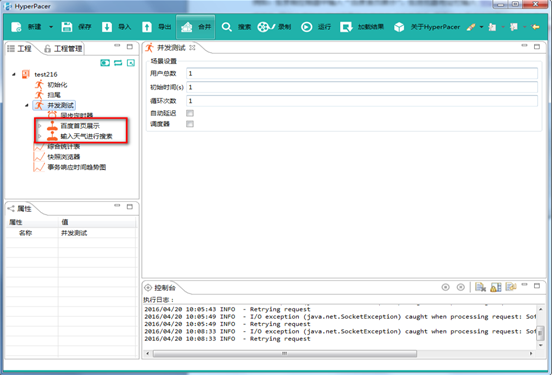Click the 保存 save toolbar button
The width and height of the screenshot is (552, 375).
[76, 27]
